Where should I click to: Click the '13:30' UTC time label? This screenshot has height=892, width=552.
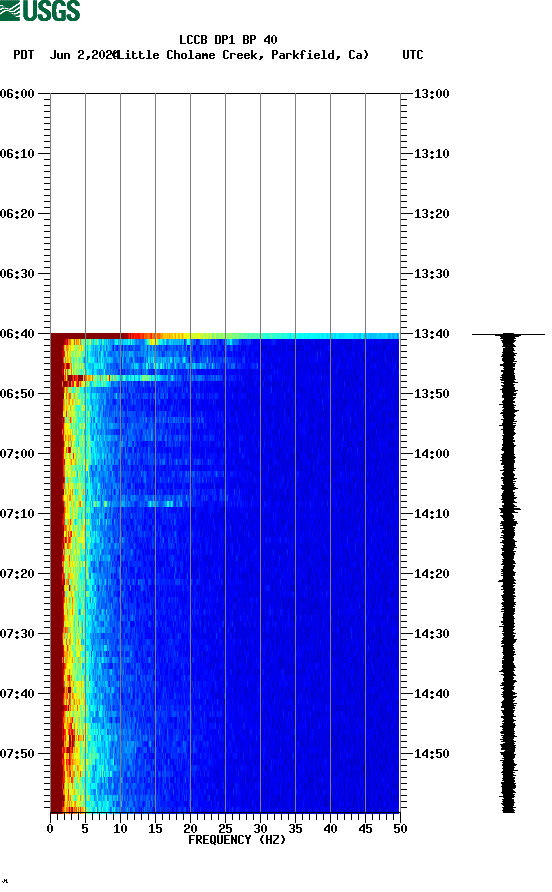click(x=432, y=274)
